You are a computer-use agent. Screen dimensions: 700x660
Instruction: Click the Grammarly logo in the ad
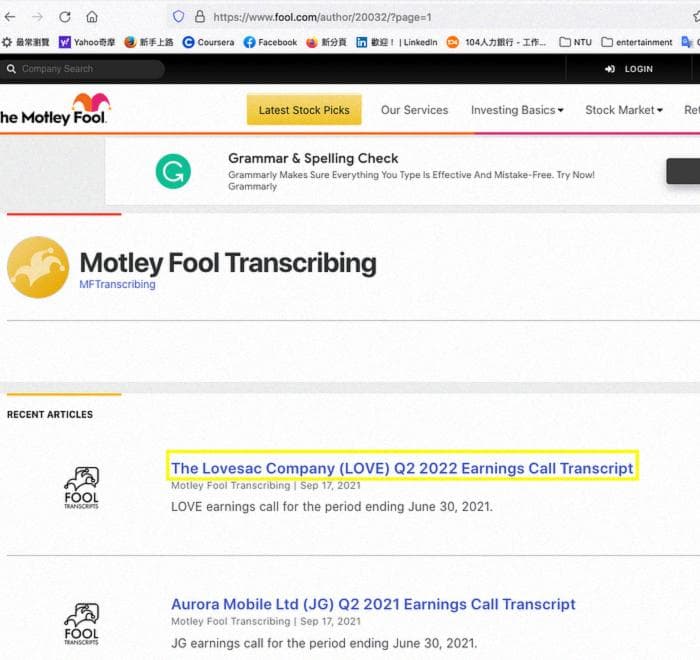tap(173, 171)
